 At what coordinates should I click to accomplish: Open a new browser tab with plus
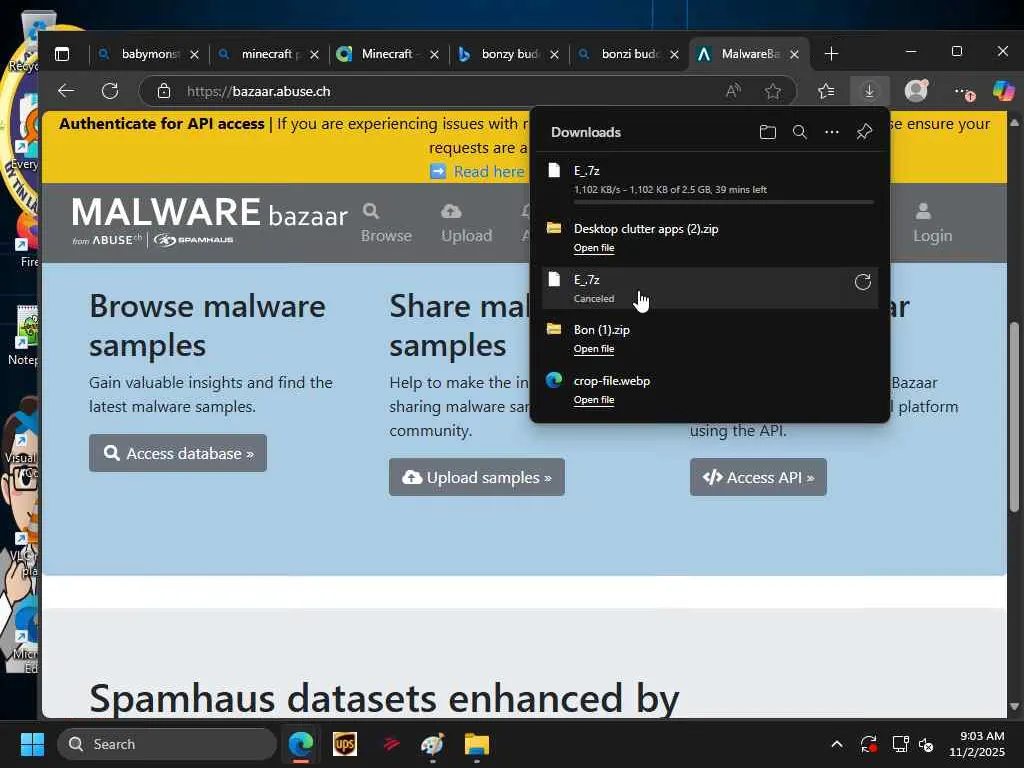tap(831, 54)
